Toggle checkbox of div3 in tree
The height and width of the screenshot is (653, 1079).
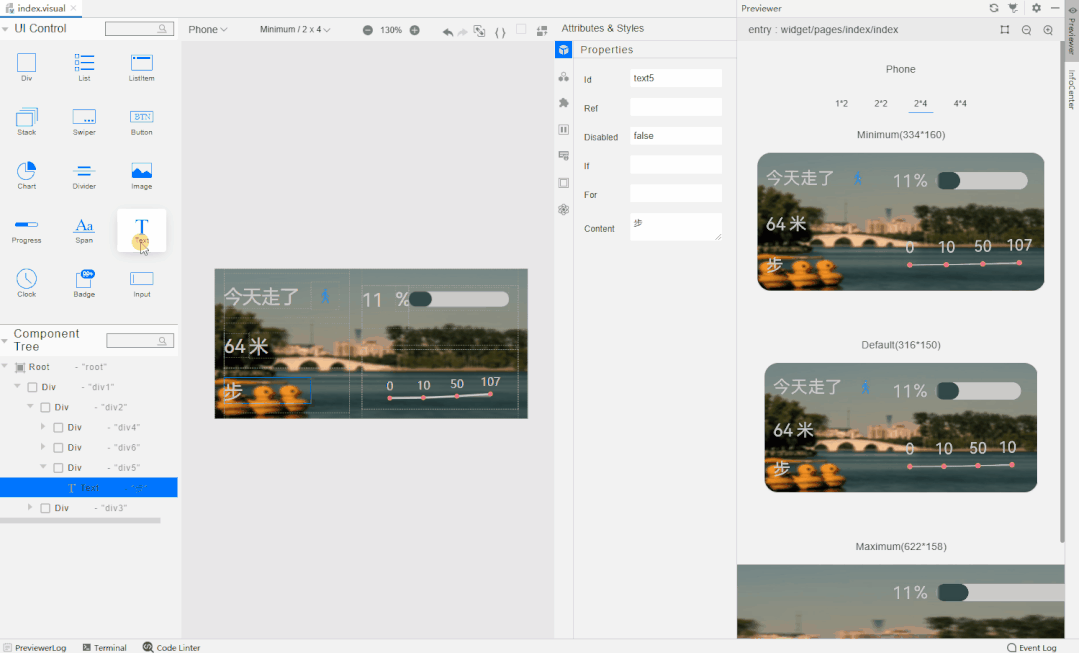(x=45, y=508)
